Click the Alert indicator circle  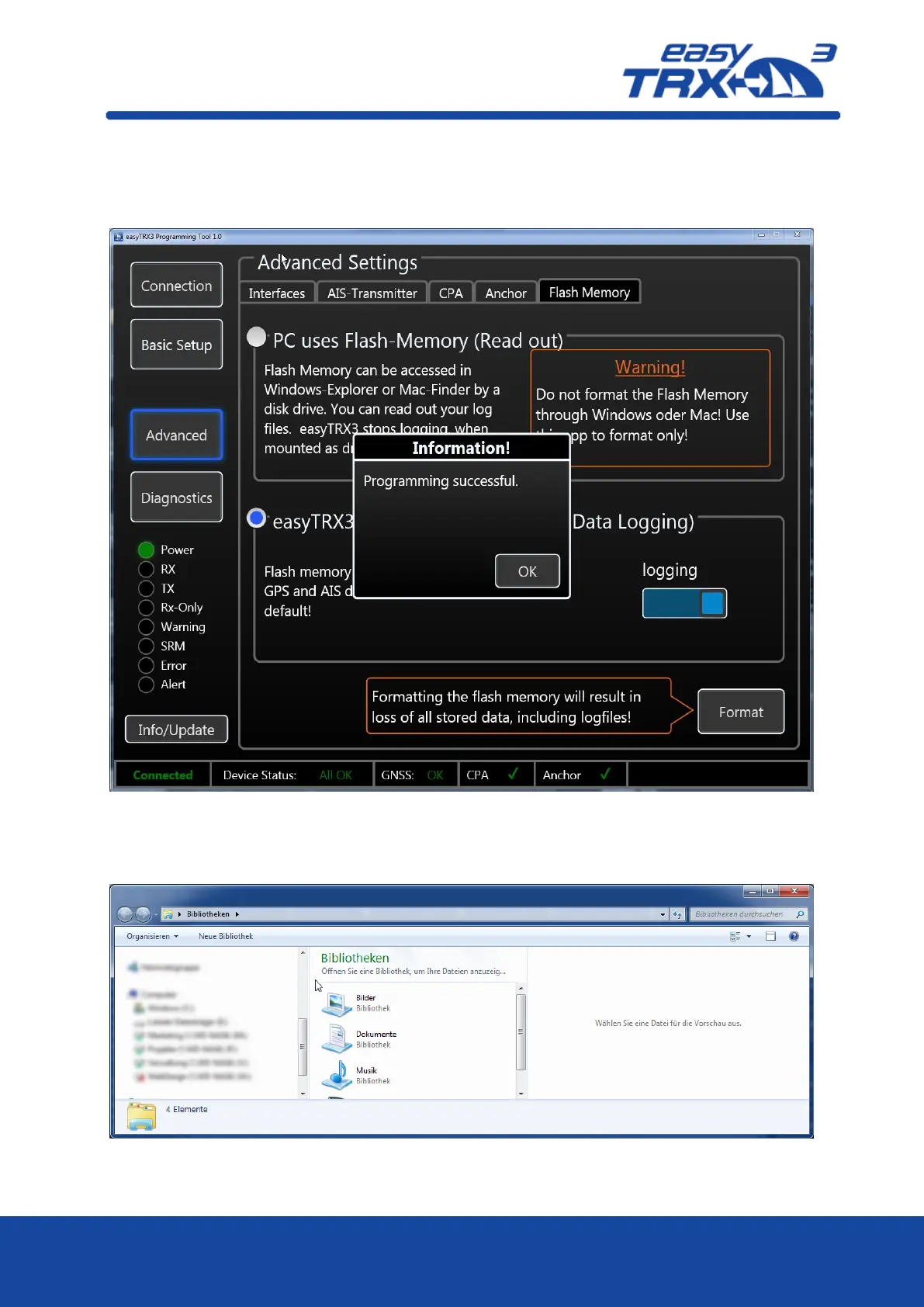click(x=146, y=685)
